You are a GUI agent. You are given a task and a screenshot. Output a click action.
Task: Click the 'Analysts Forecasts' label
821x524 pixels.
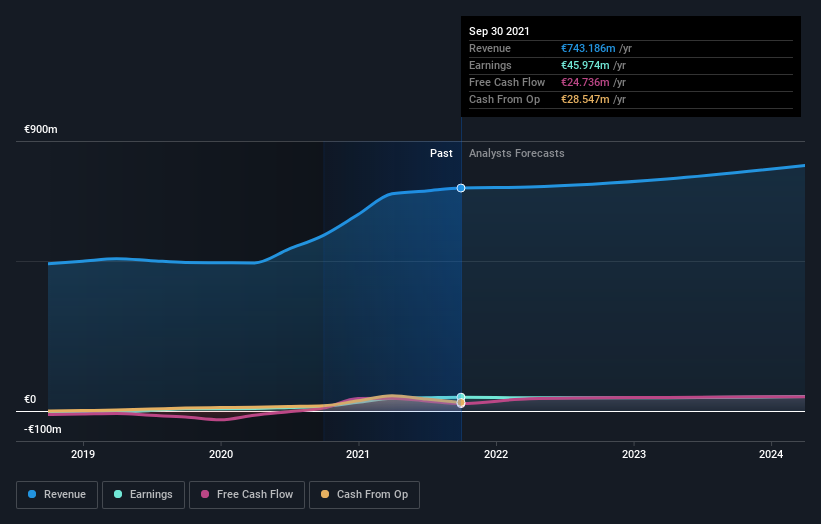[517, 153]
